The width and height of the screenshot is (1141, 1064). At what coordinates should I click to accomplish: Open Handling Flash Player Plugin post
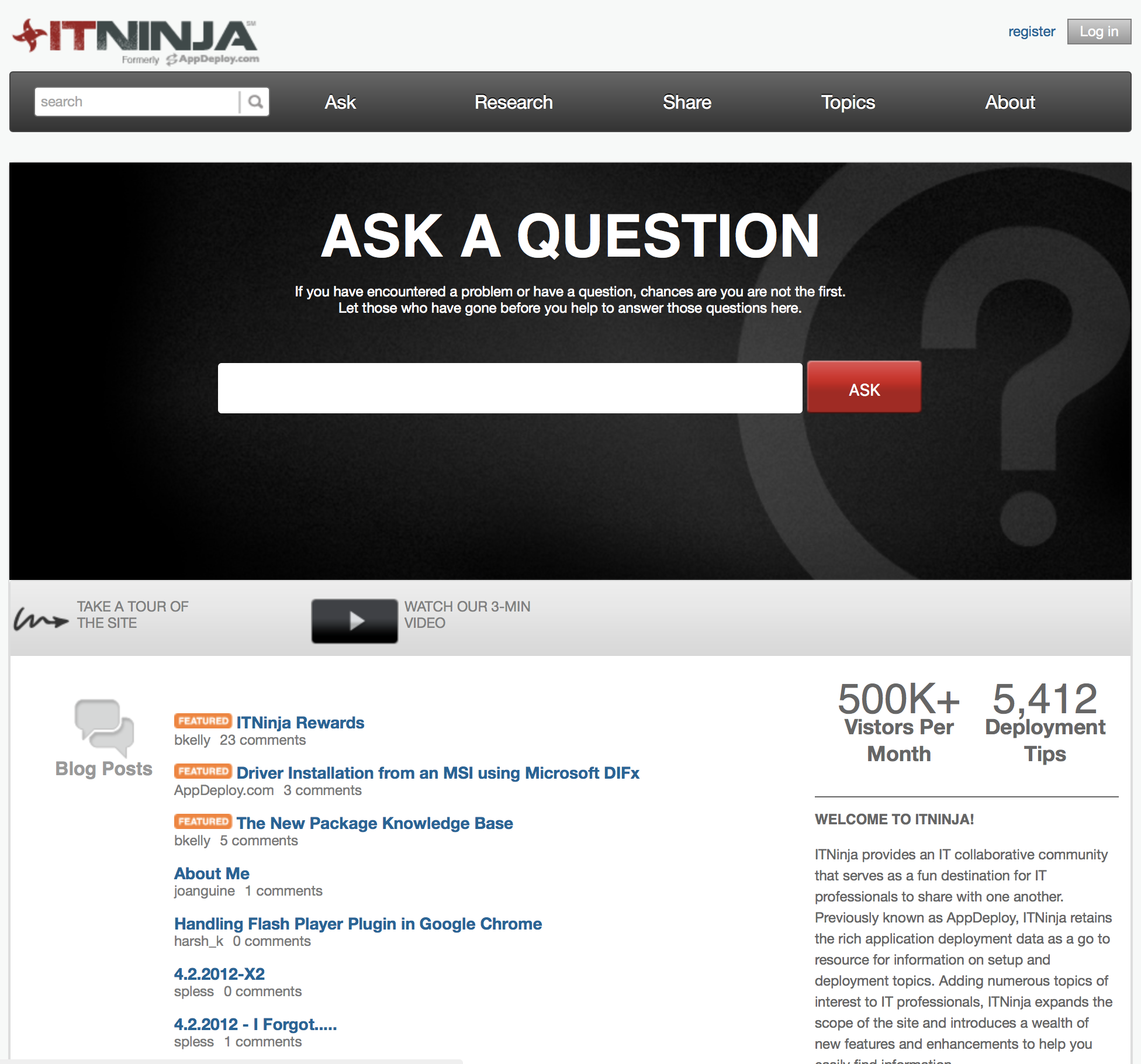pyautogui.click(x=358, y=924)
